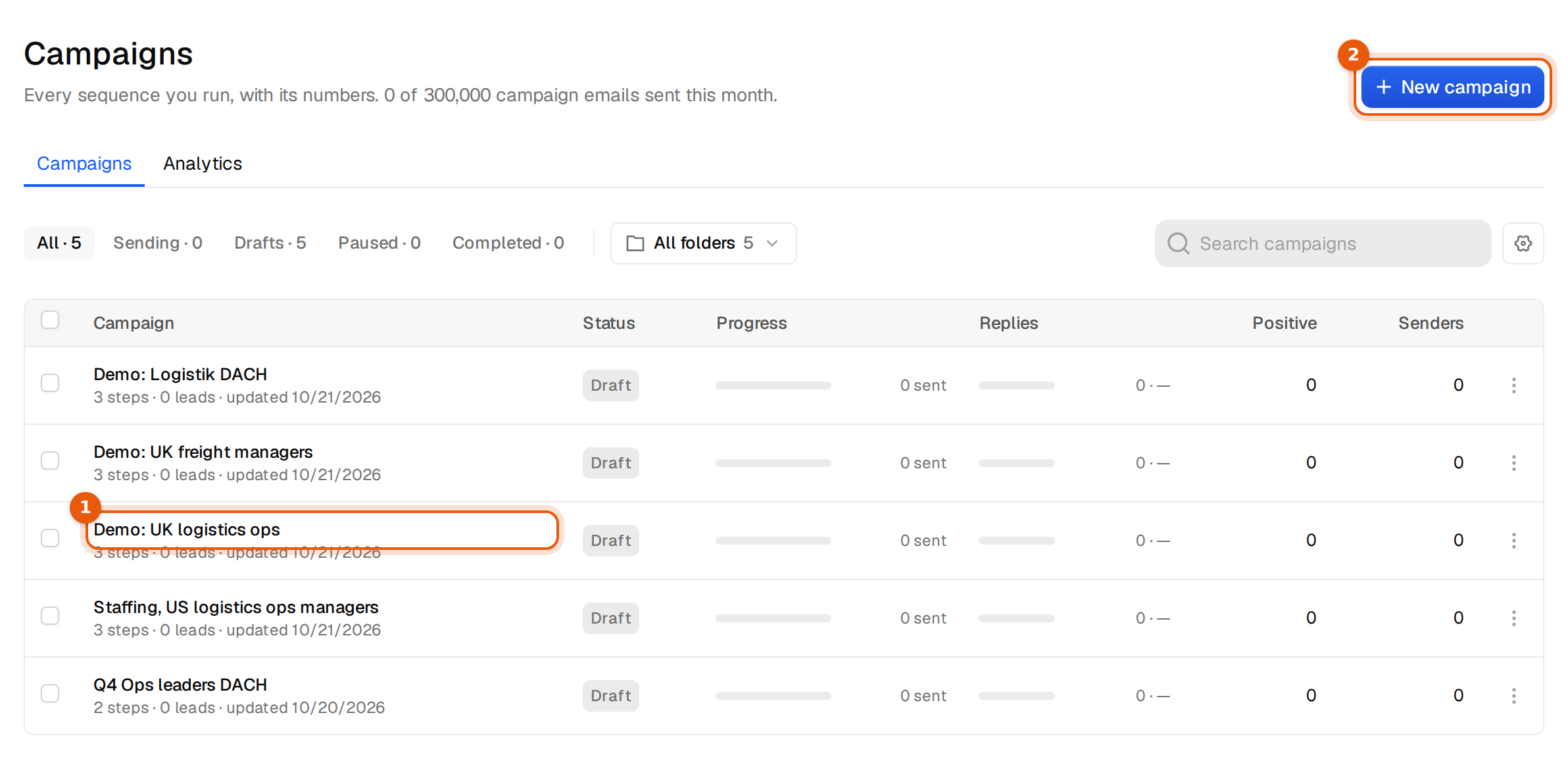Open more options for Demo: UK freight managers
1568x763 pixels.
tap(1513, 463)
